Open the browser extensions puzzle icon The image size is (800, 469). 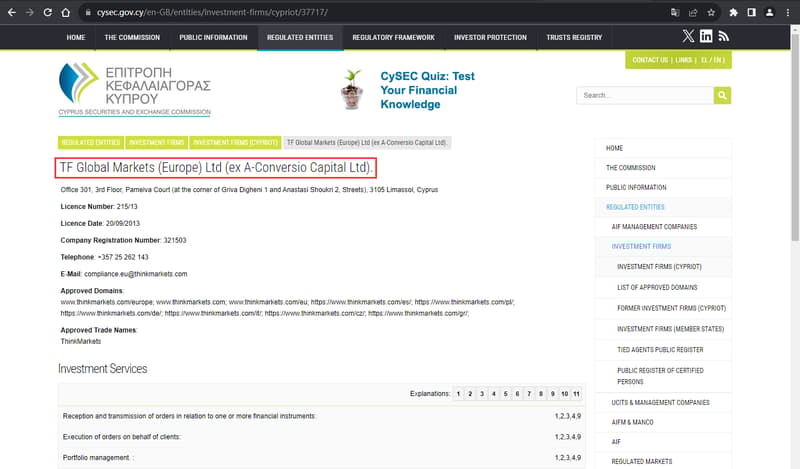click(735, 12)
